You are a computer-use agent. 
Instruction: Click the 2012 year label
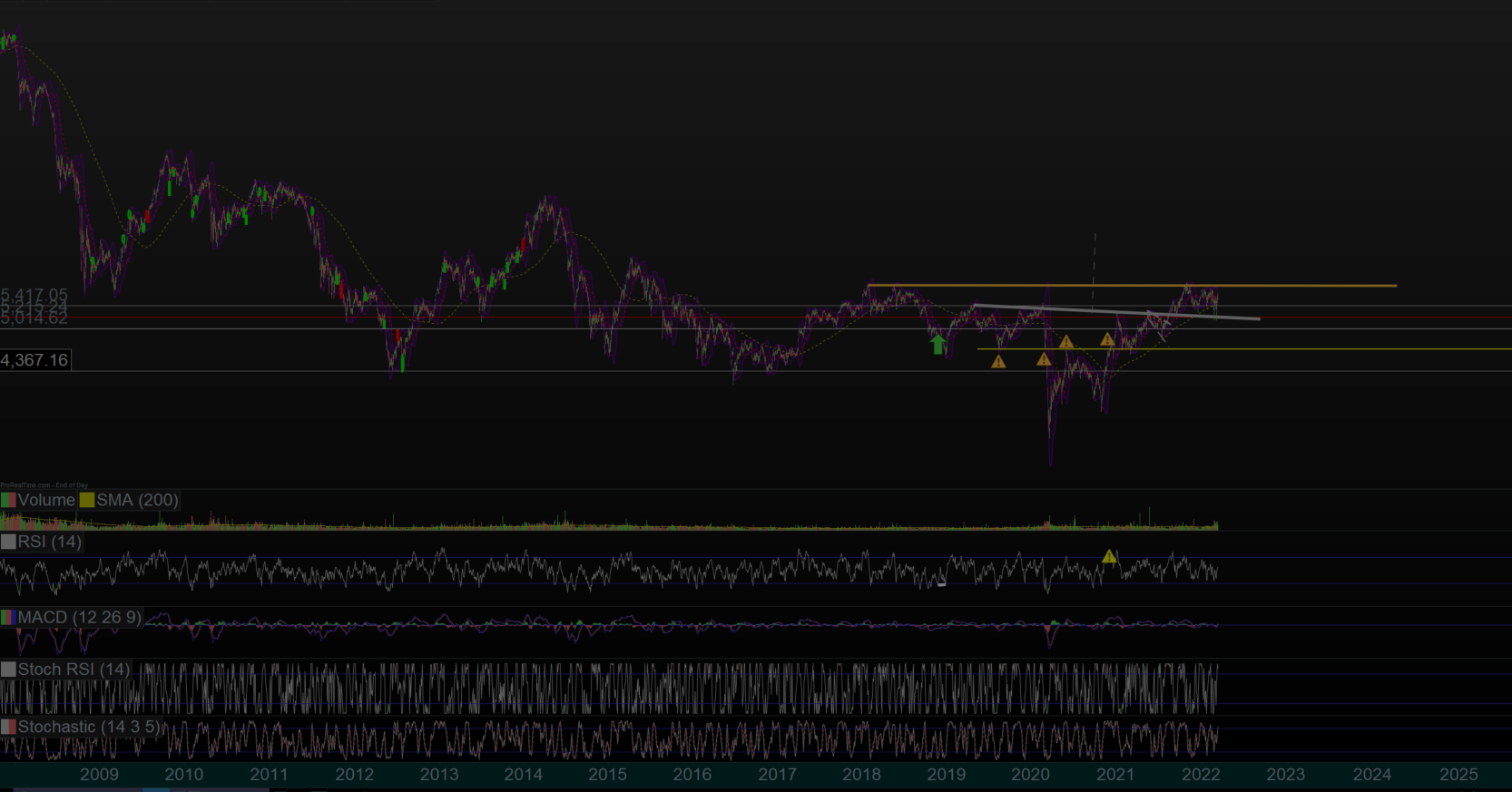pyautogui.click(x=354, y=775)
